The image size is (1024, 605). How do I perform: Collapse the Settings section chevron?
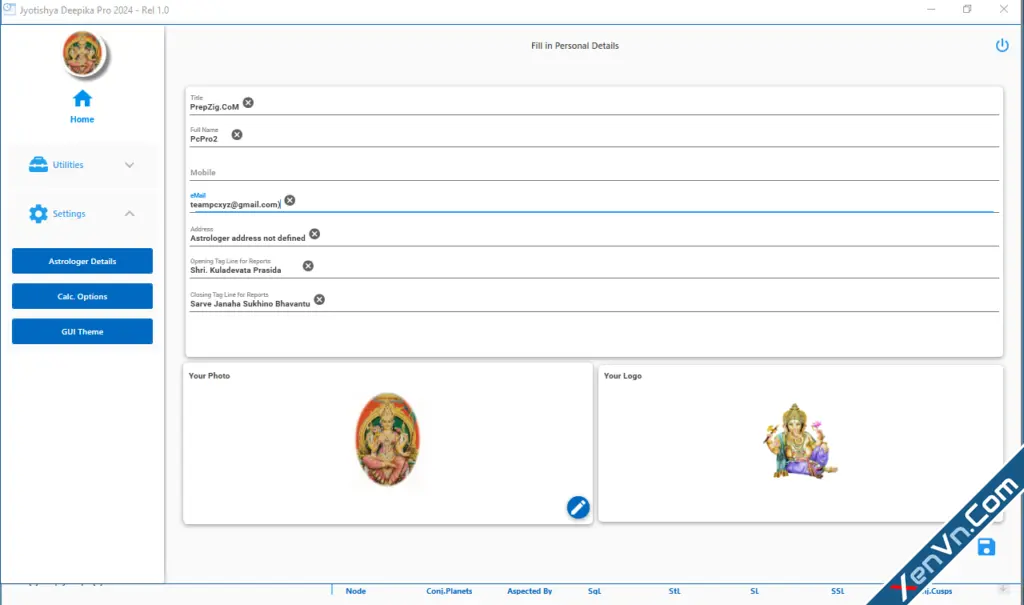pos(129,214)
